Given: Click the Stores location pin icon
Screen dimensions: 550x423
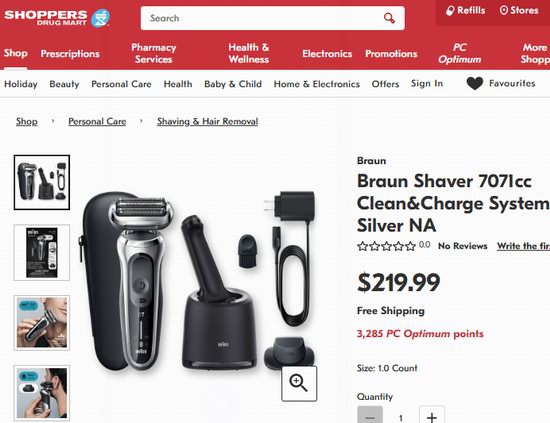Looking at the screenshot, I should click(504, 11).
